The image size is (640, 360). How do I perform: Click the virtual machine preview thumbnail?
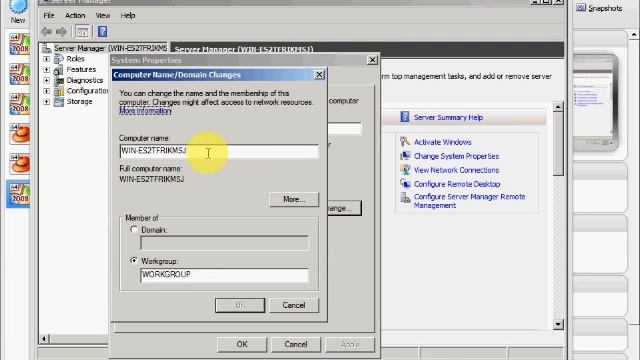[x=595, y=102]
